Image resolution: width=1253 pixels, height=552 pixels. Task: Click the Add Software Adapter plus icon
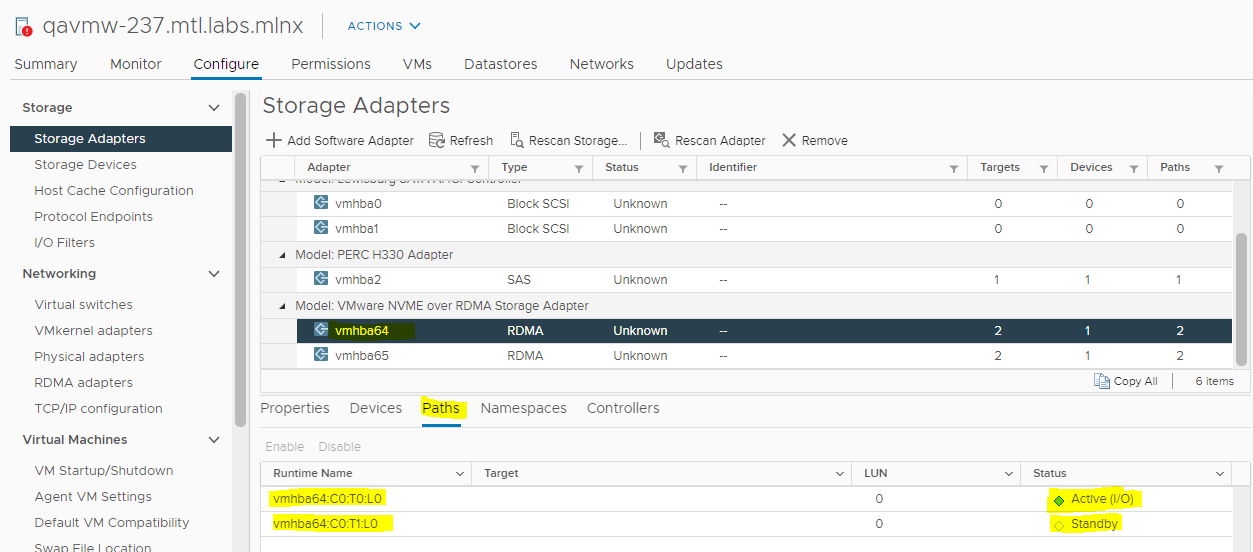[274, 140]
